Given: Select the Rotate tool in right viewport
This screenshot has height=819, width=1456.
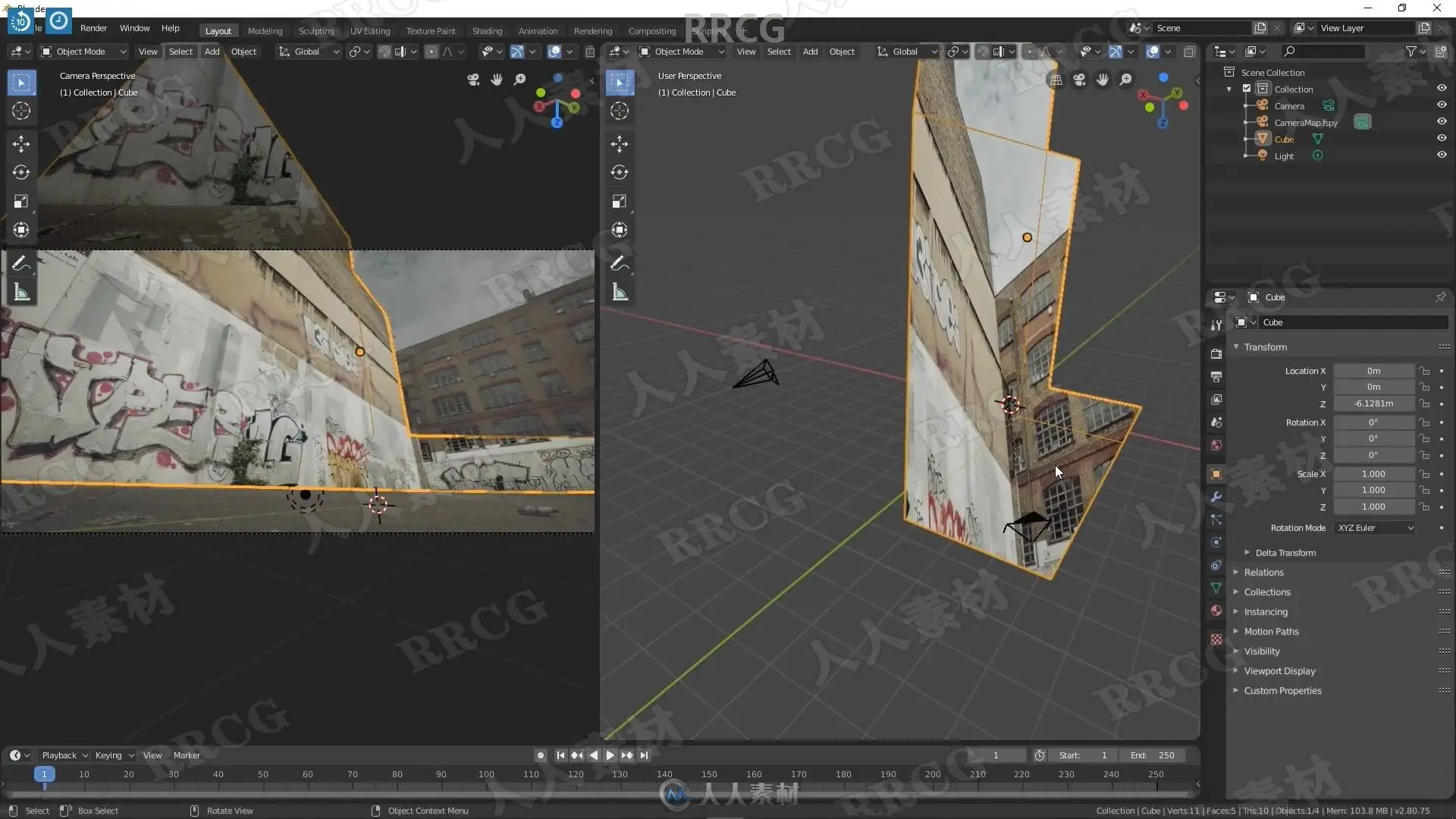Looking at the screenshot, I should 620,172.
